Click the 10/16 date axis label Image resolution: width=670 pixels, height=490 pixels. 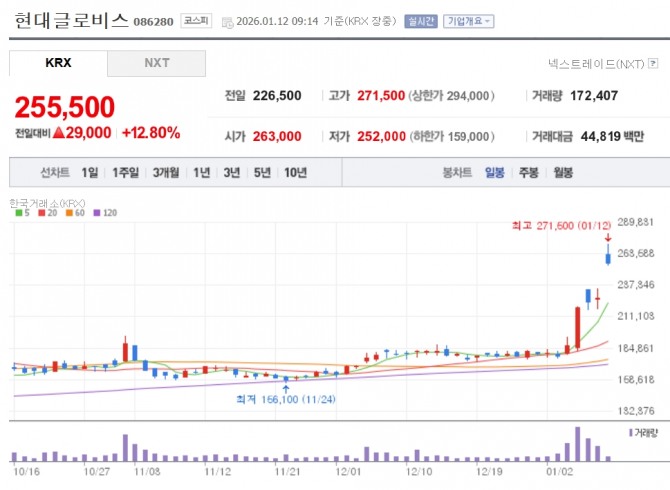coord(26,472)
